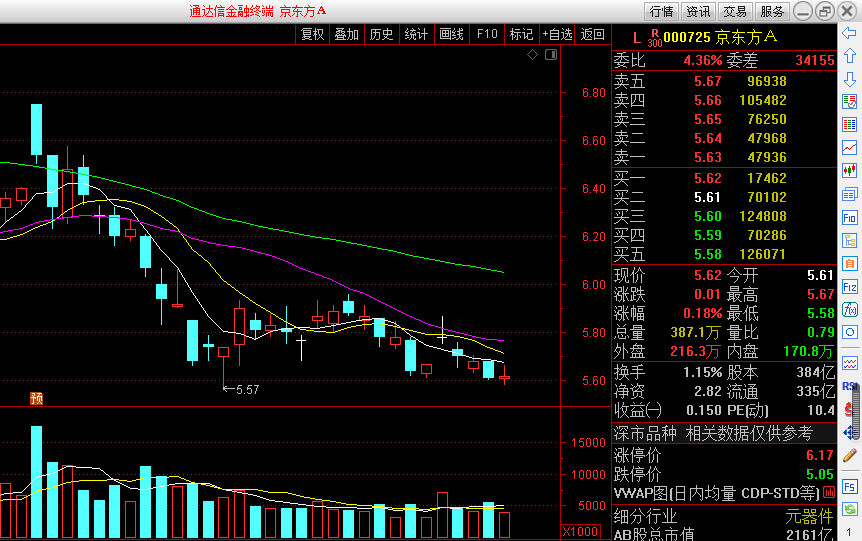Toggle 叠加 overlay on the chart
This screenshot has width=862, height=541.
point(346,34)
